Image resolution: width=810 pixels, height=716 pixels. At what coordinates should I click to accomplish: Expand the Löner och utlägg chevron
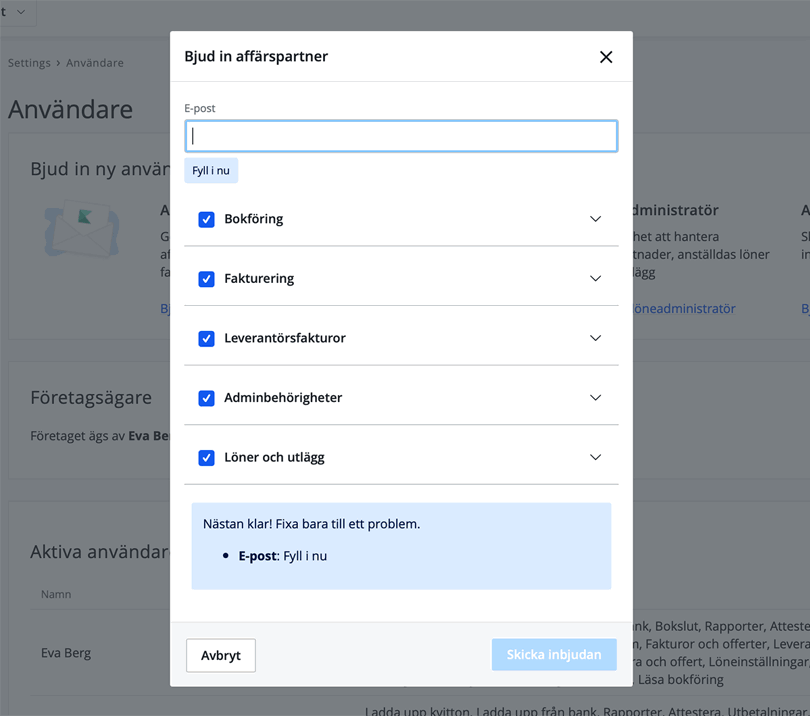tap(595, 458)
